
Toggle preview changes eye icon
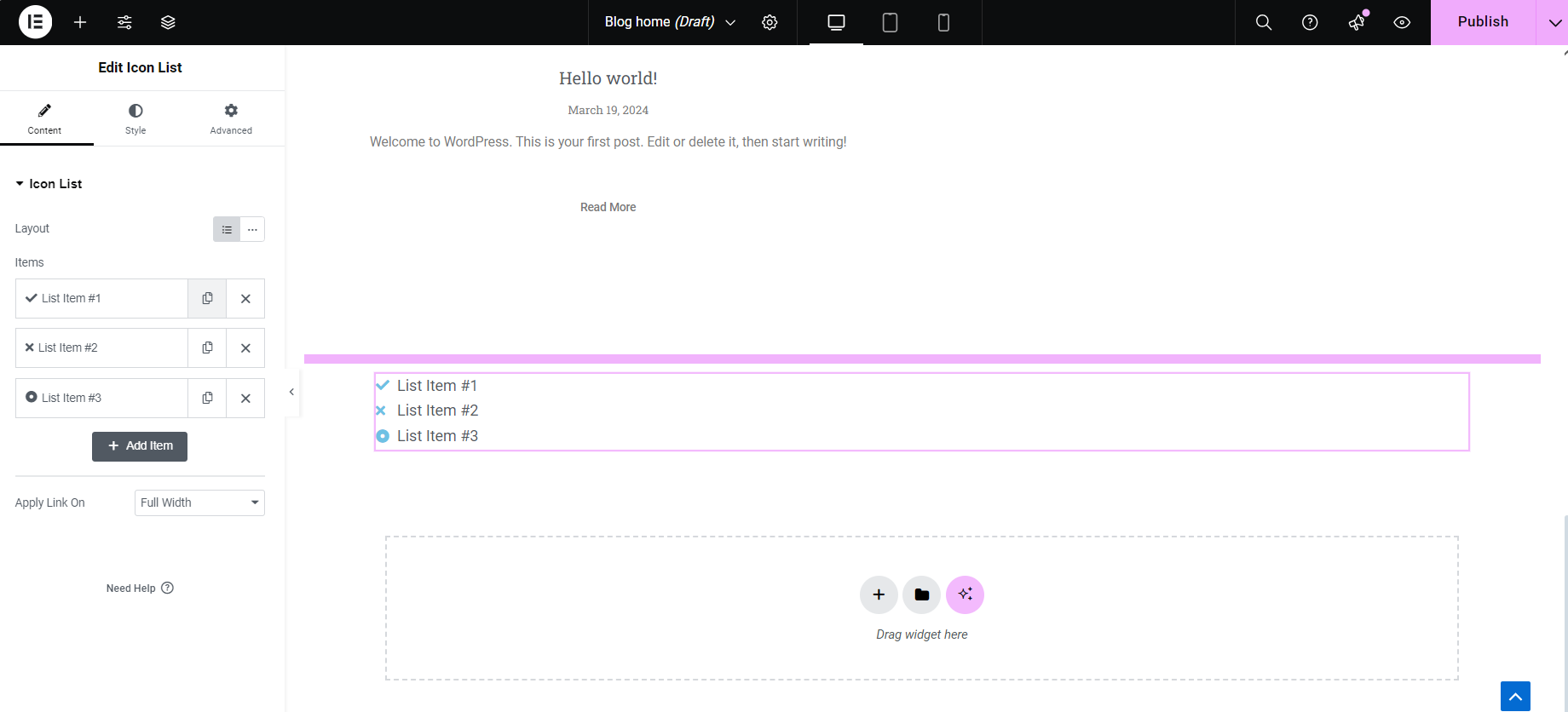(x=1402, y=22)
